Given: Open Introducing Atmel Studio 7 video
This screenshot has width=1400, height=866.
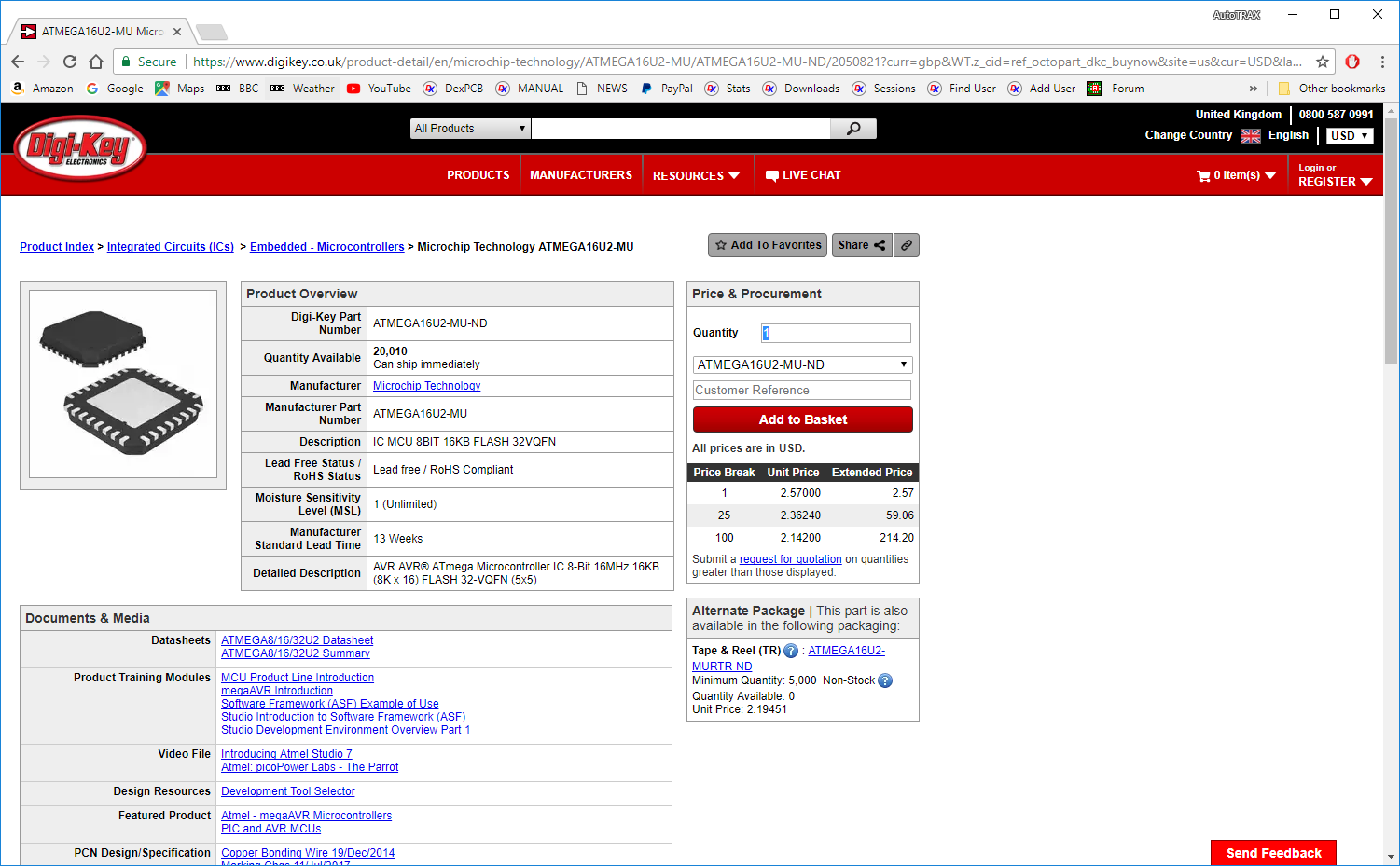Looking at the screenshot, I should 286,754.
